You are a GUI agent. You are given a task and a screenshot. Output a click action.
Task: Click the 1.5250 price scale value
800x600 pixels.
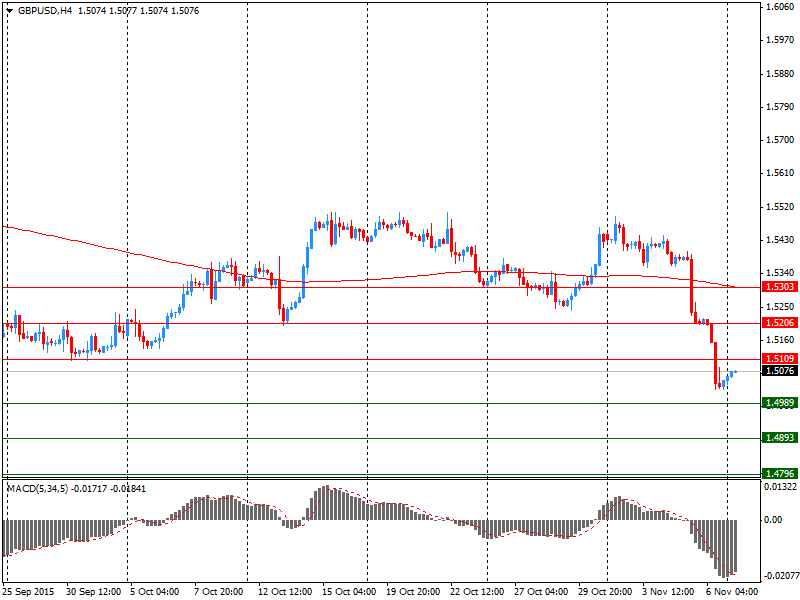pyautogui.click(x=781, y=307)
